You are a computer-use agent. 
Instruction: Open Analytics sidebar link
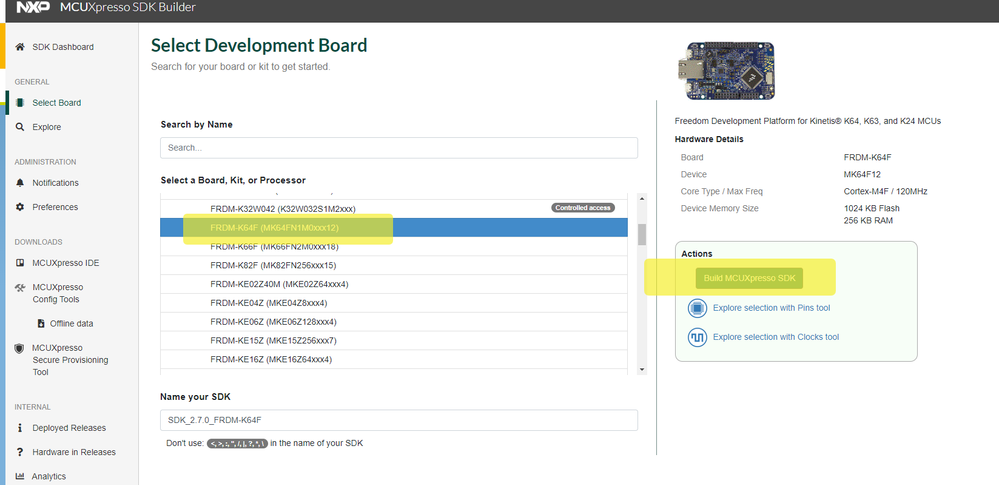49,476
